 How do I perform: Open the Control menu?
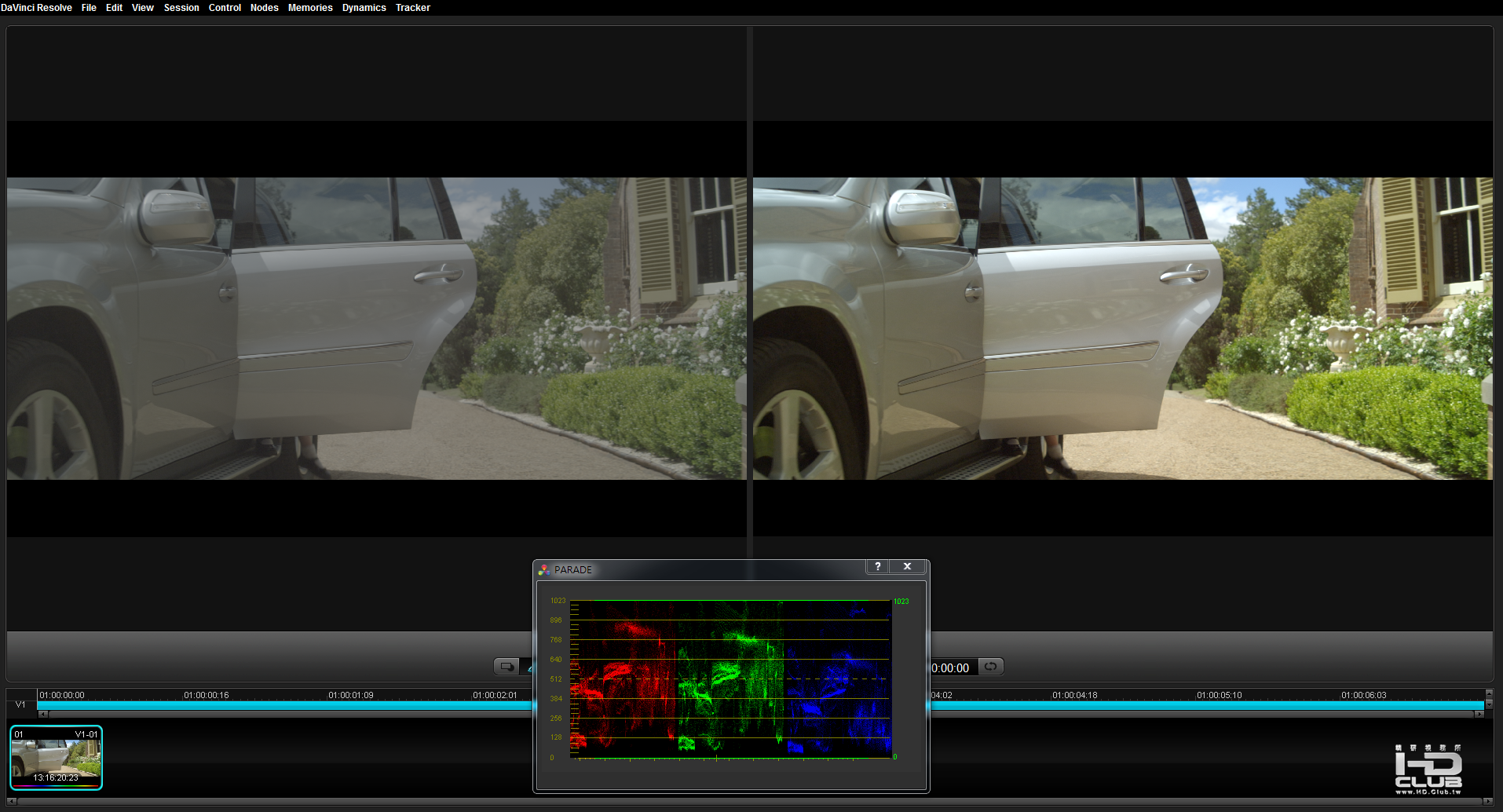(x=225, y=8)
